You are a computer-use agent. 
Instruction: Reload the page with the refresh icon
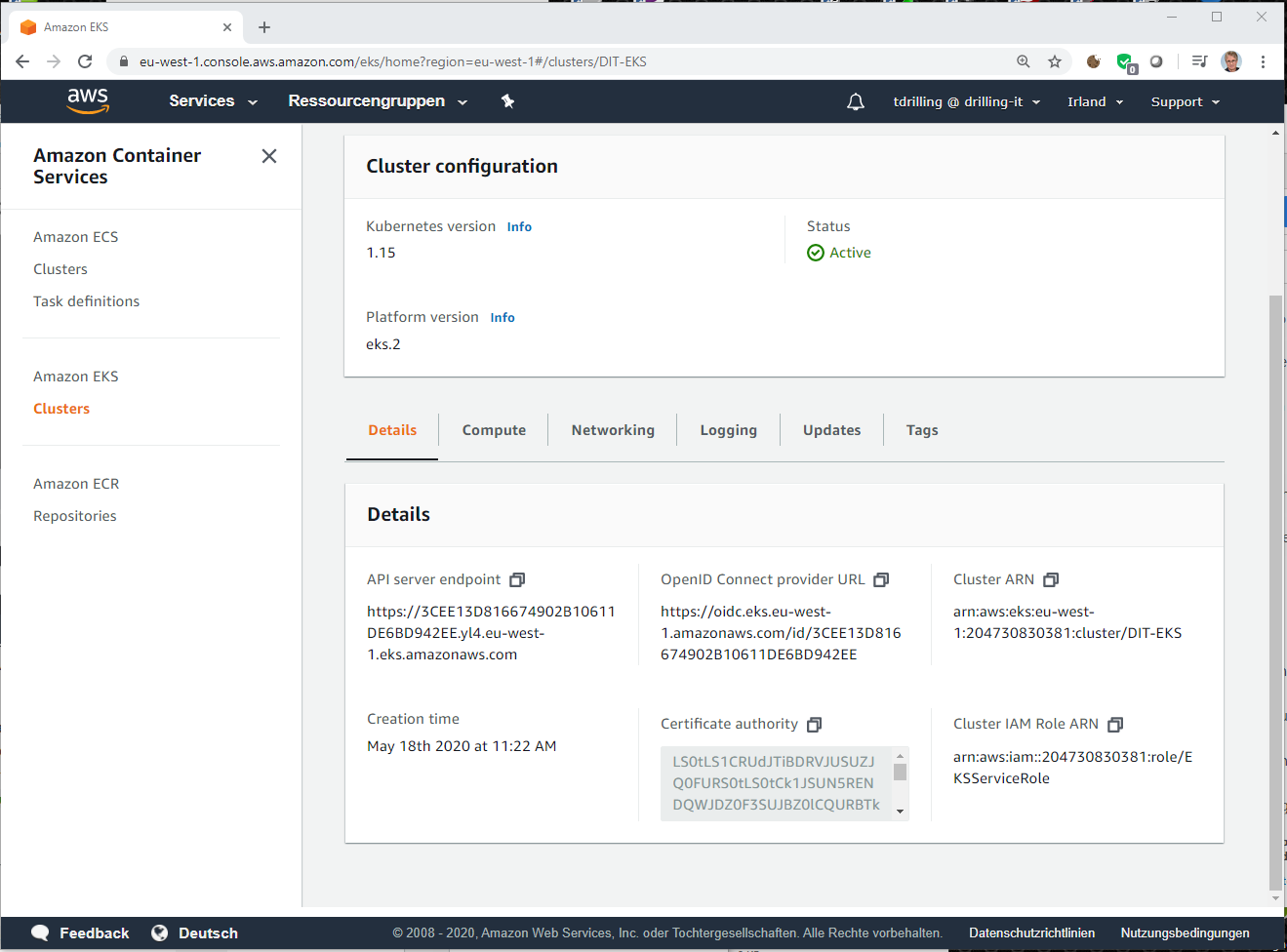(x=85, y=61)
